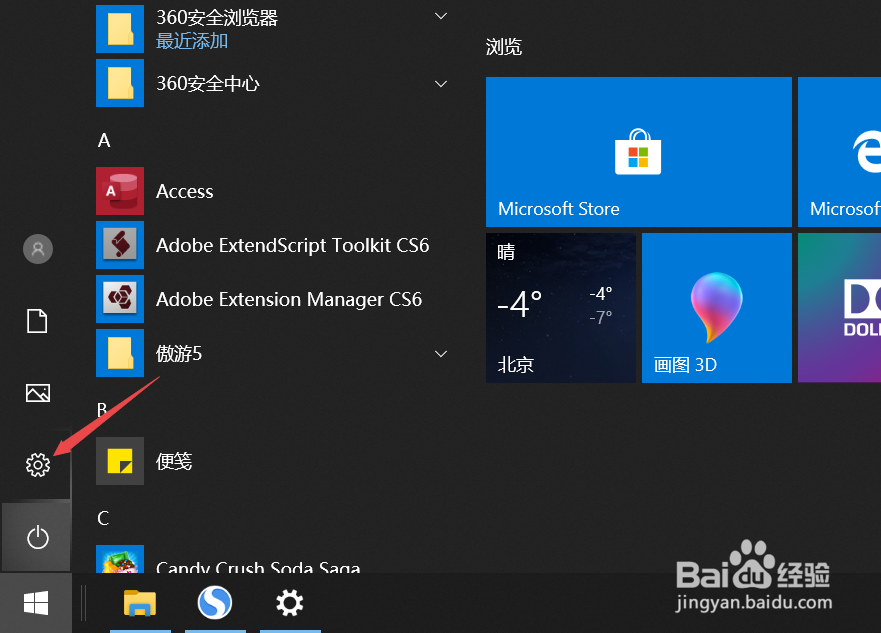Launch the browser icon on the taskbar
The image size is (881, 633).
215,603
